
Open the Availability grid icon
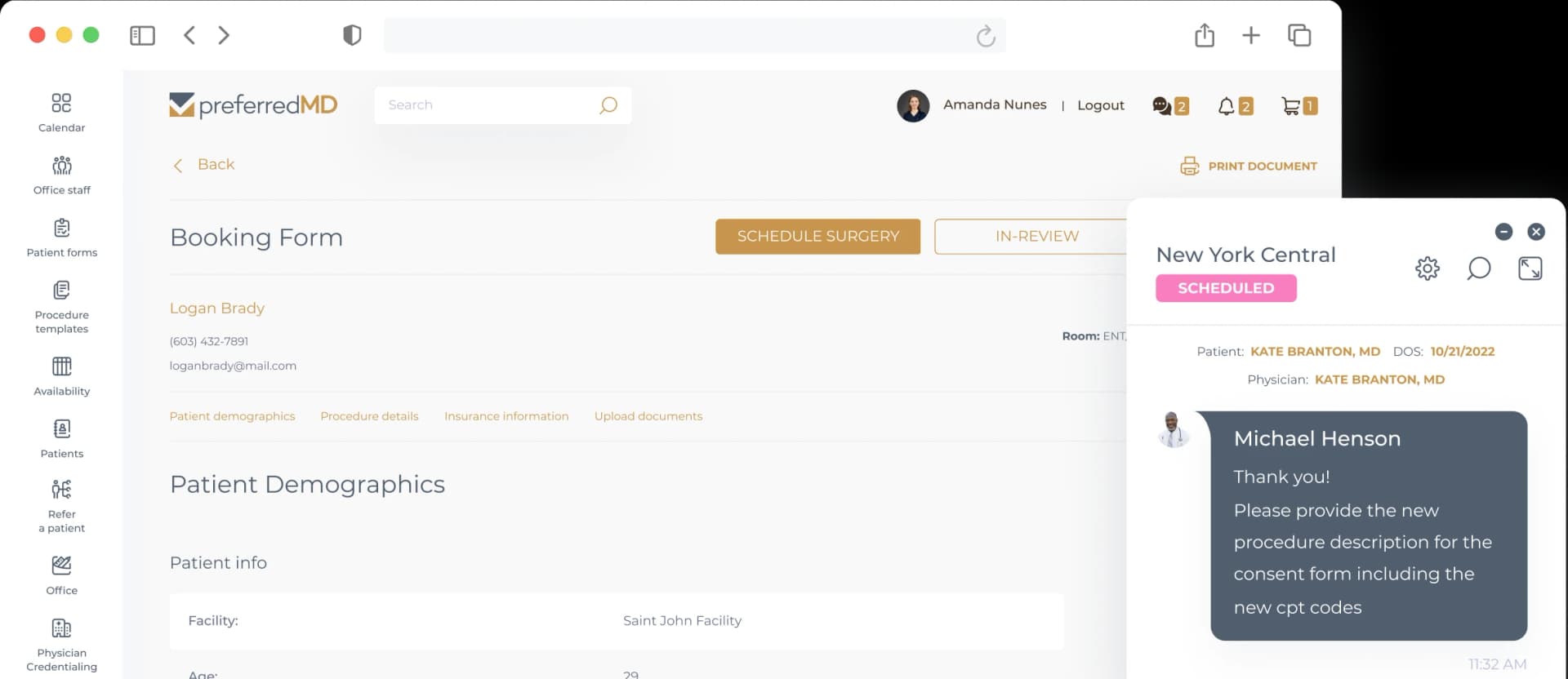[61, 366]
